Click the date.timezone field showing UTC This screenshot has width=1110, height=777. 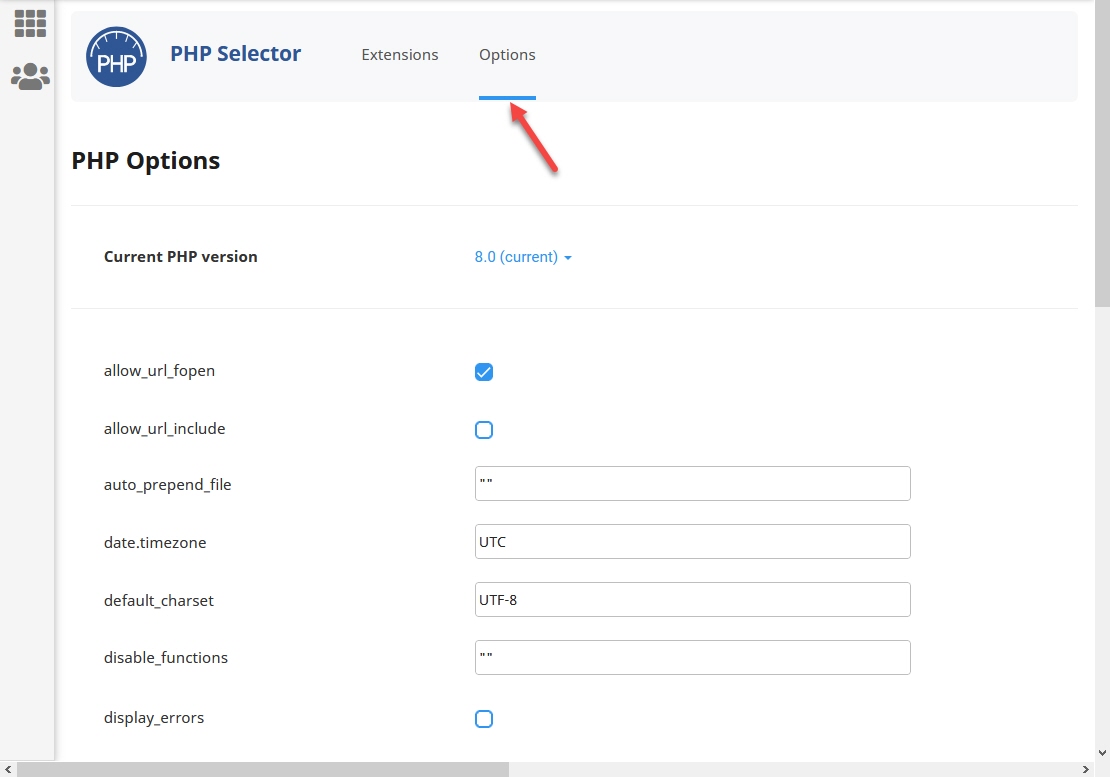tap(692, 541)
